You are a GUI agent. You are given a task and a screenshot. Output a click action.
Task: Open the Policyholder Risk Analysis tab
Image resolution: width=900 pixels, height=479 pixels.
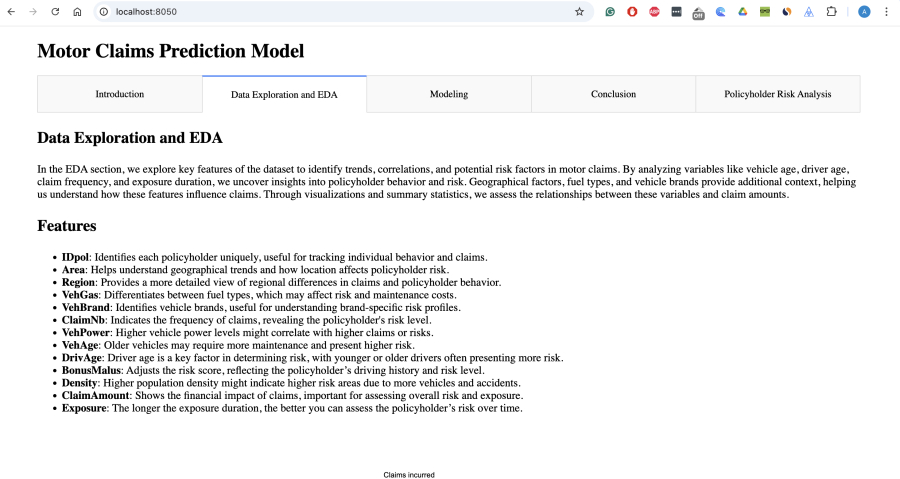(x=778, y=94)
